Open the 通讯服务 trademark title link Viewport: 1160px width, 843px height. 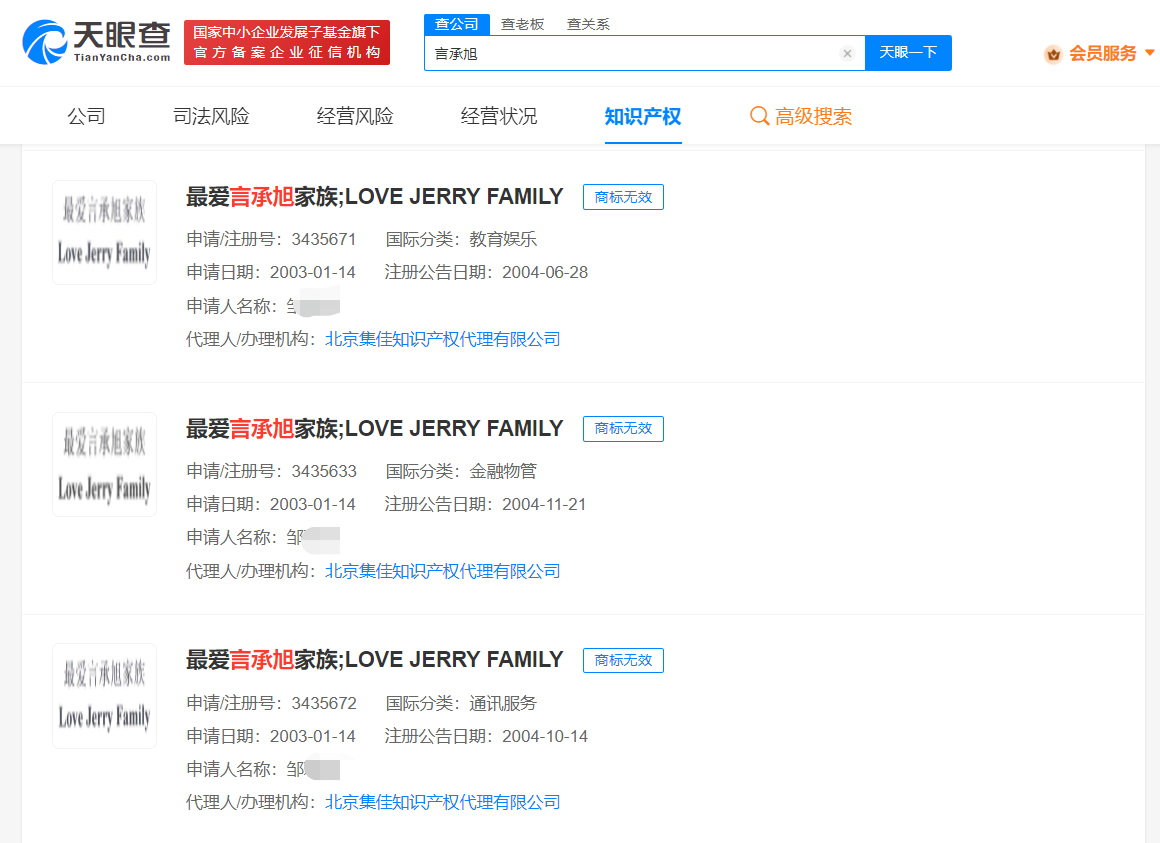coord(374,660)
